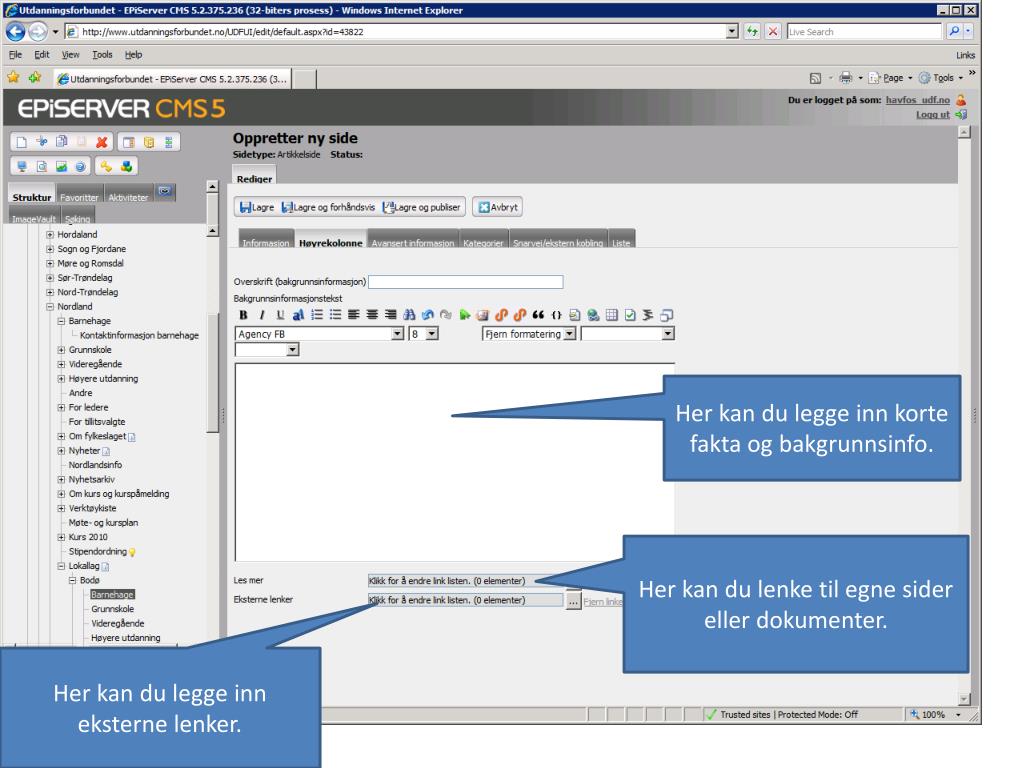The height and width of the screenshot is (768, 1024).
Task: Delete the selected page with the red X
Action: (101, 142)
